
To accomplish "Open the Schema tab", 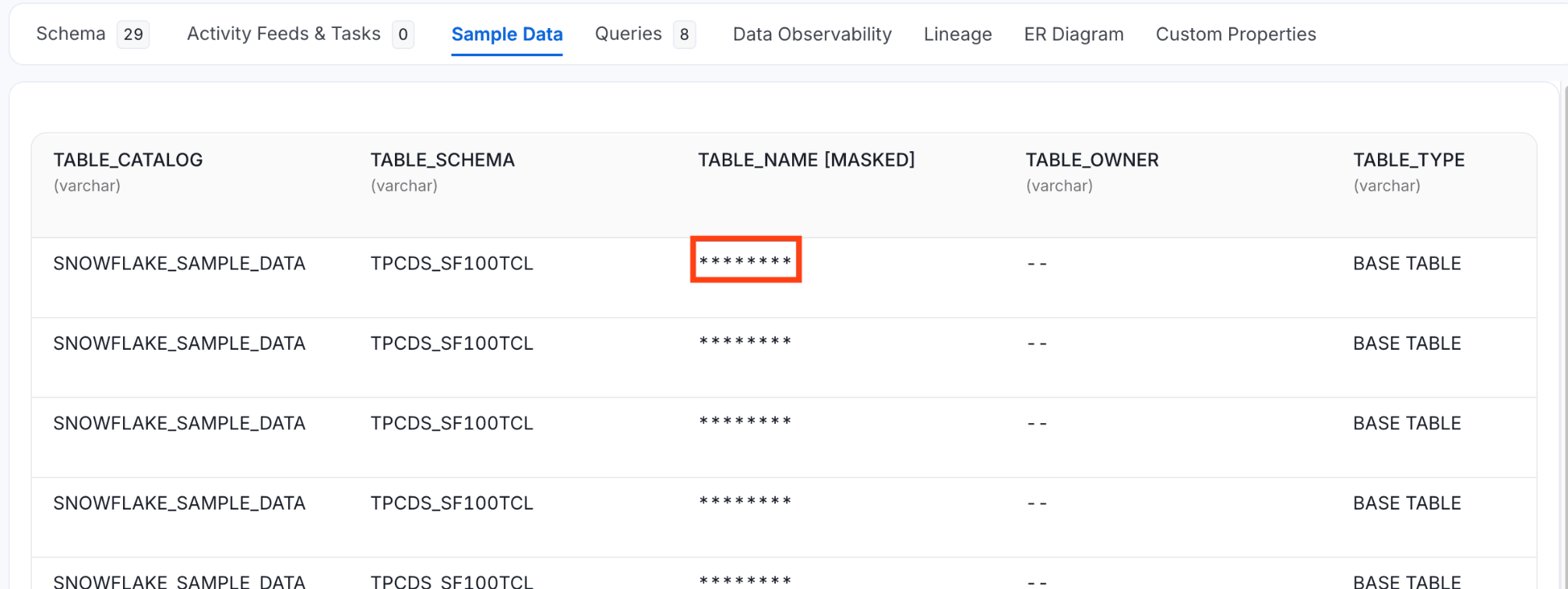I will 71,34.
